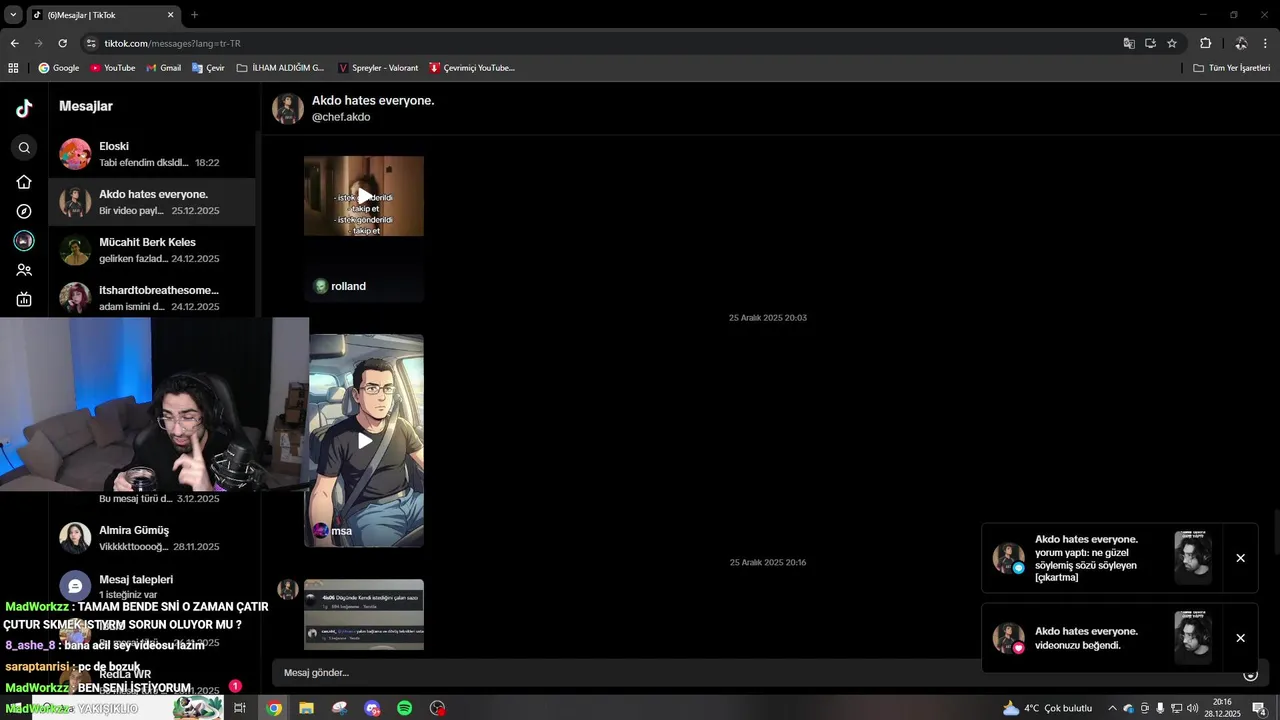Image resolution: width=1280 pixels, height=720 pixels.
Task: Open the Eloski conversation
Action: coord(152,154)
